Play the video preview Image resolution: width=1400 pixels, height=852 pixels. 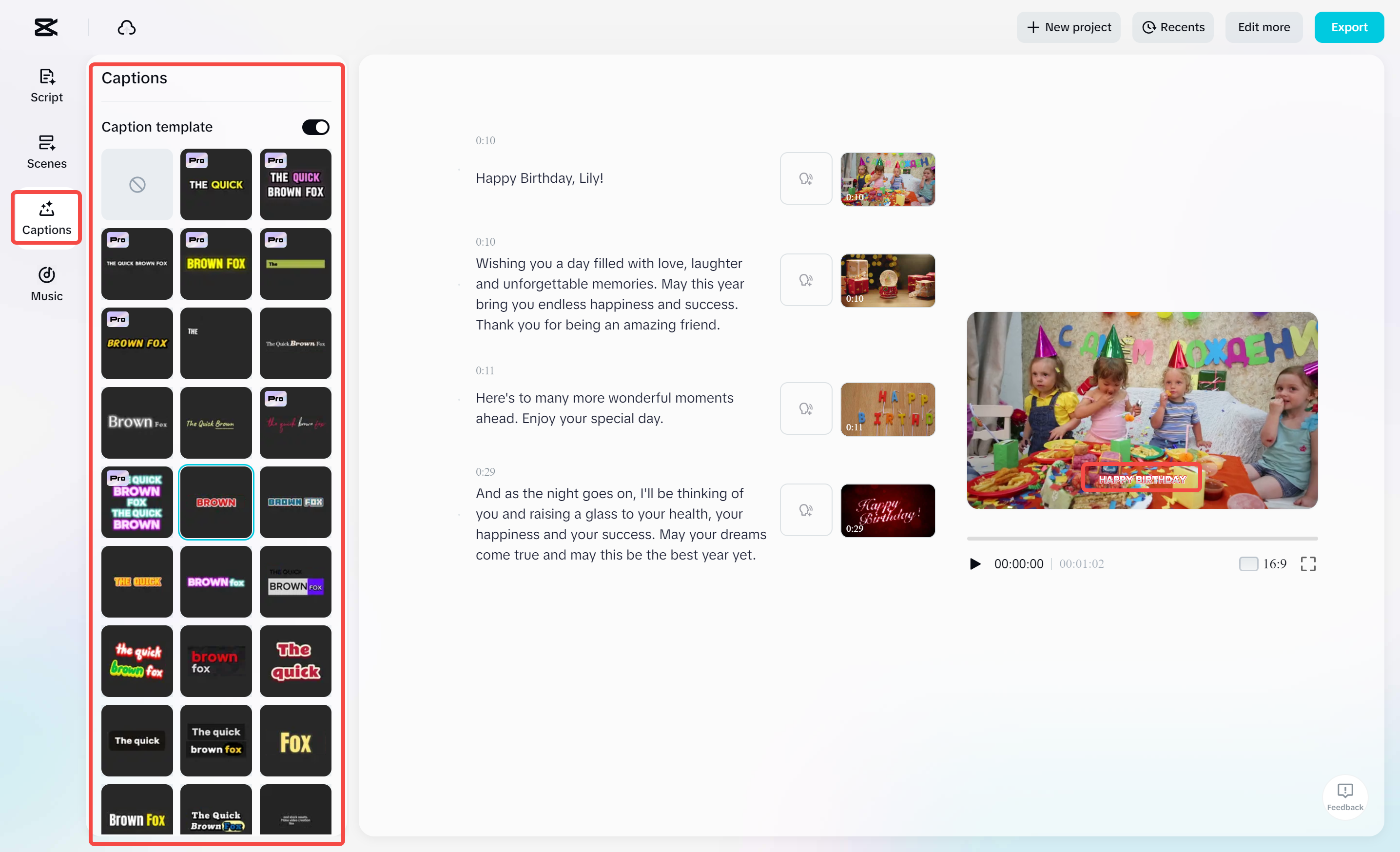coord(975,563)
